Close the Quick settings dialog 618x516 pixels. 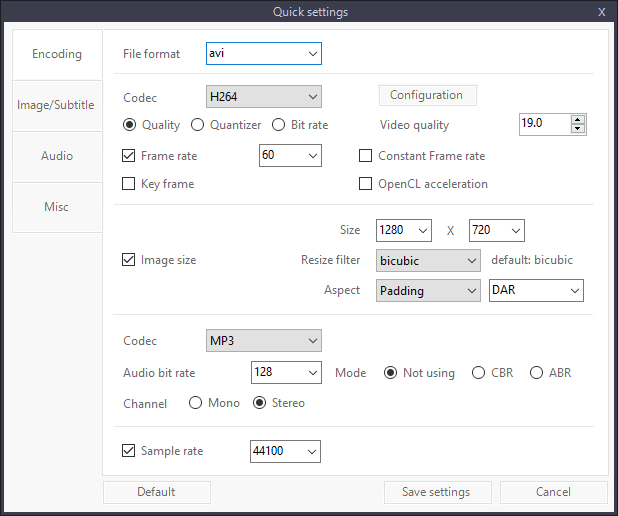pos(601,12)
